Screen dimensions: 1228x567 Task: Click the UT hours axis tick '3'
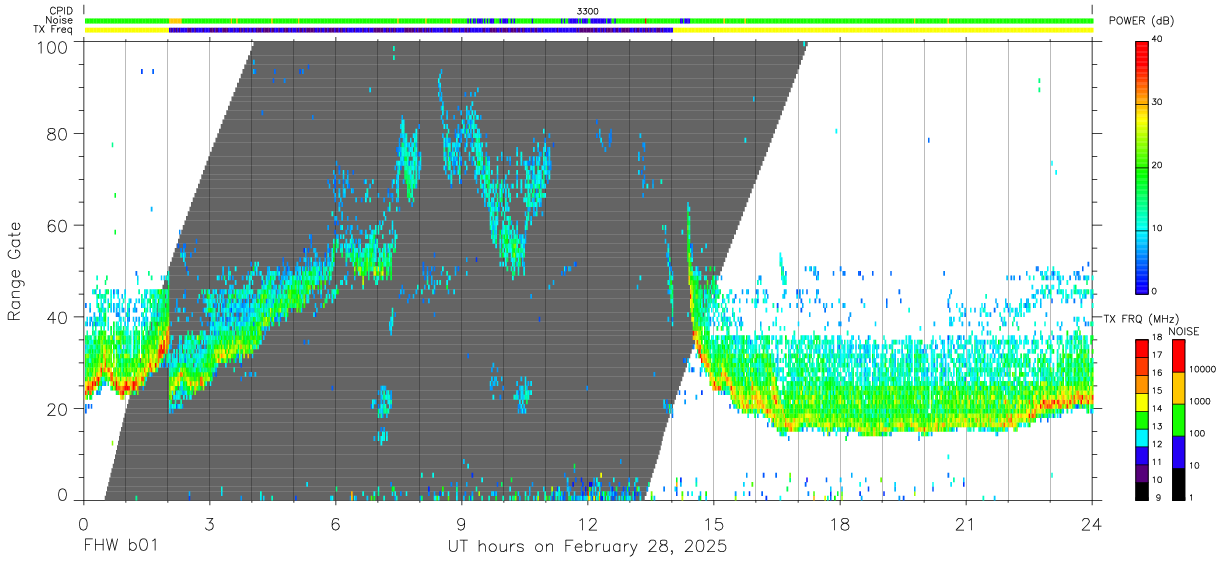pyautogui.click(x=209, y=523)
